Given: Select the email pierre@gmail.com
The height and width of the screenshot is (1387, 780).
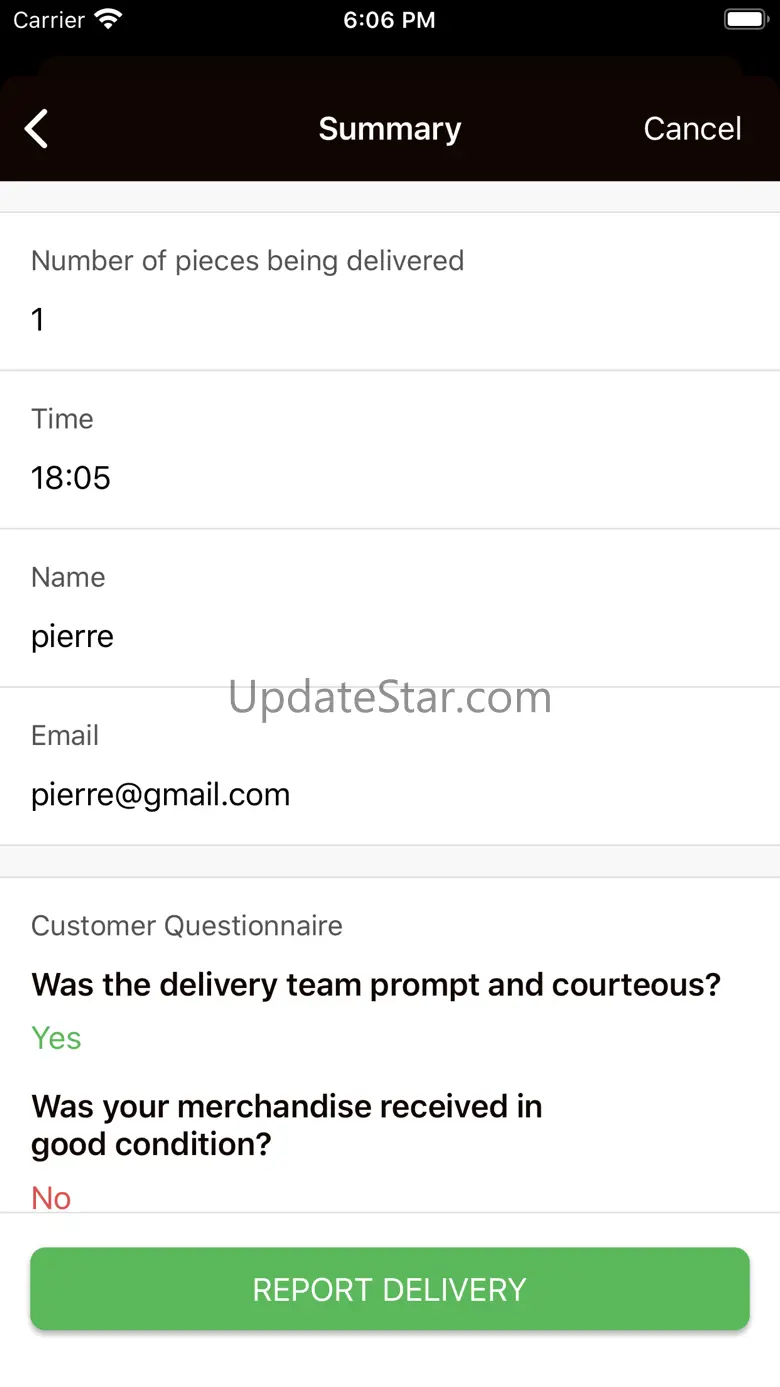Looking at the screenshot, I should click(x=161, y=795).
